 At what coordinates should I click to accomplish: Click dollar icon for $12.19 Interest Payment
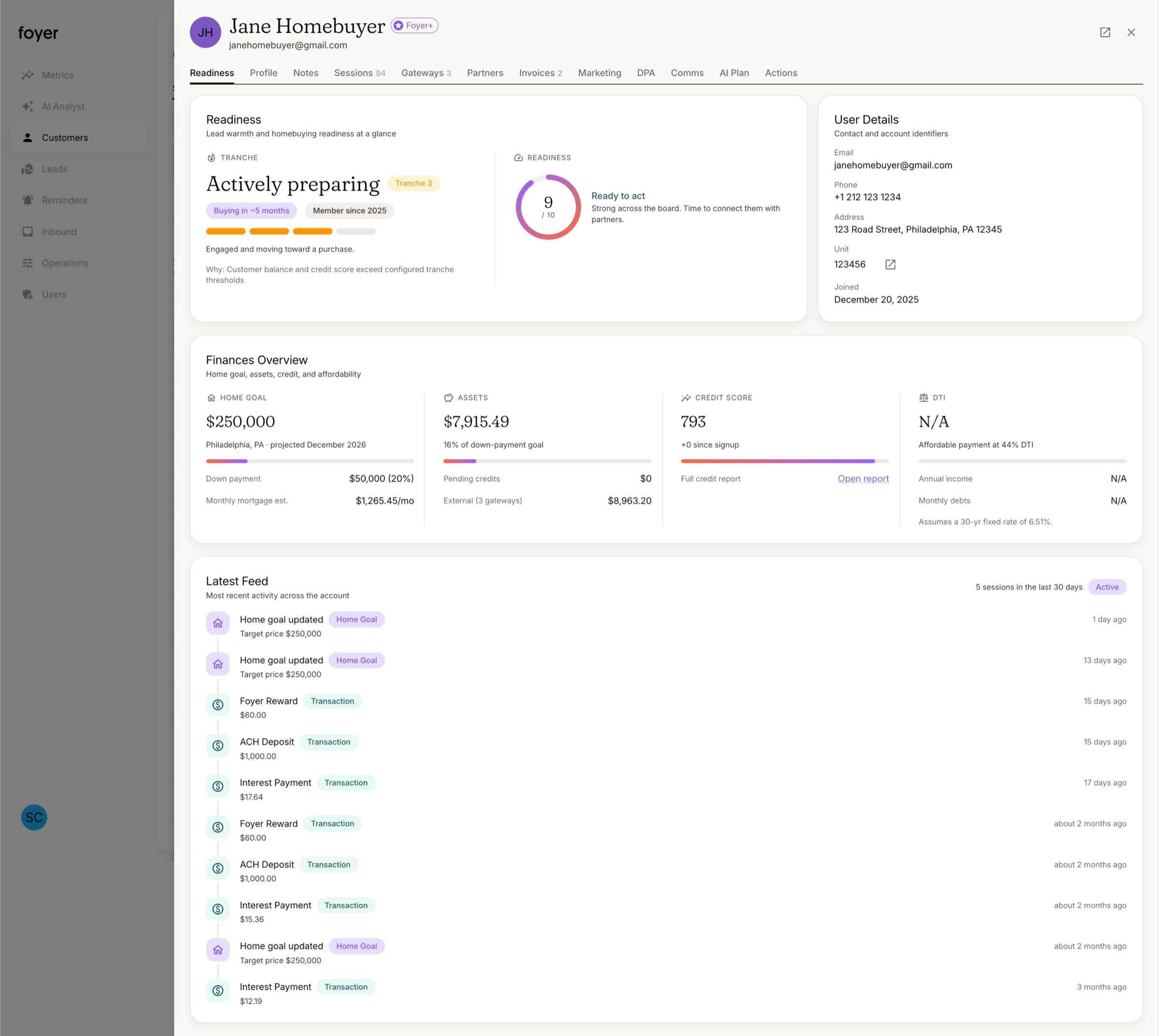218,991
